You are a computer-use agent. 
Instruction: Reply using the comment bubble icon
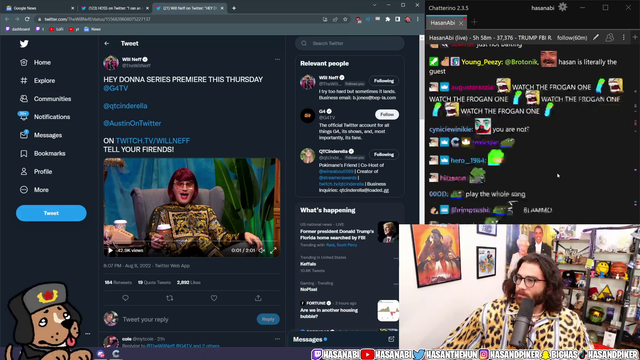[x=125, y=298]
